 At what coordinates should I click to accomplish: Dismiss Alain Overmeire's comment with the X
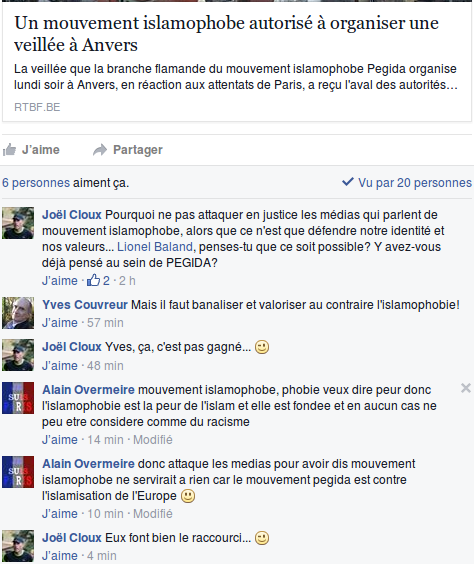coord(466,388)
